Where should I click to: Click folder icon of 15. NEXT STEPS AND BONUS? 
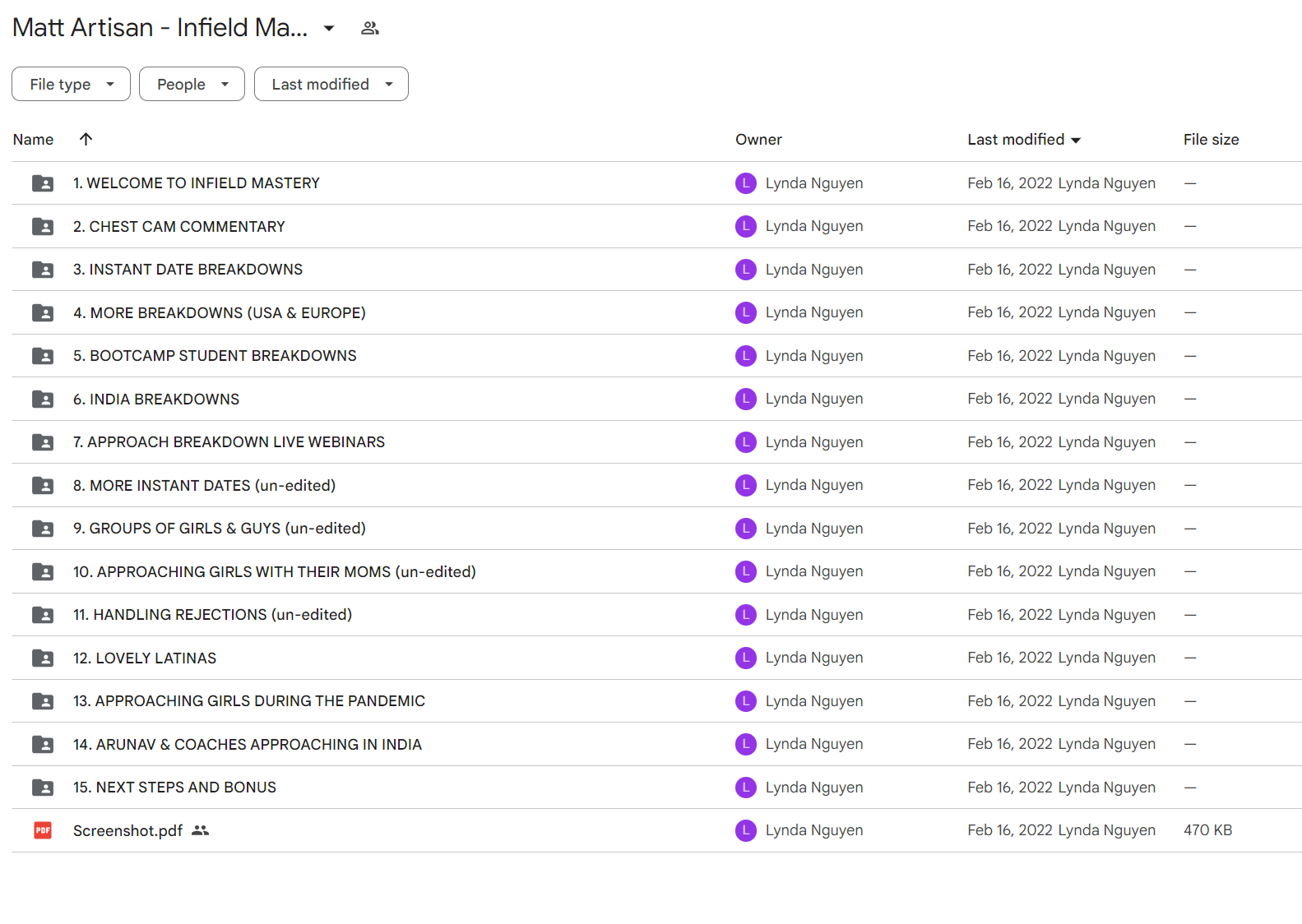point(43,788)
